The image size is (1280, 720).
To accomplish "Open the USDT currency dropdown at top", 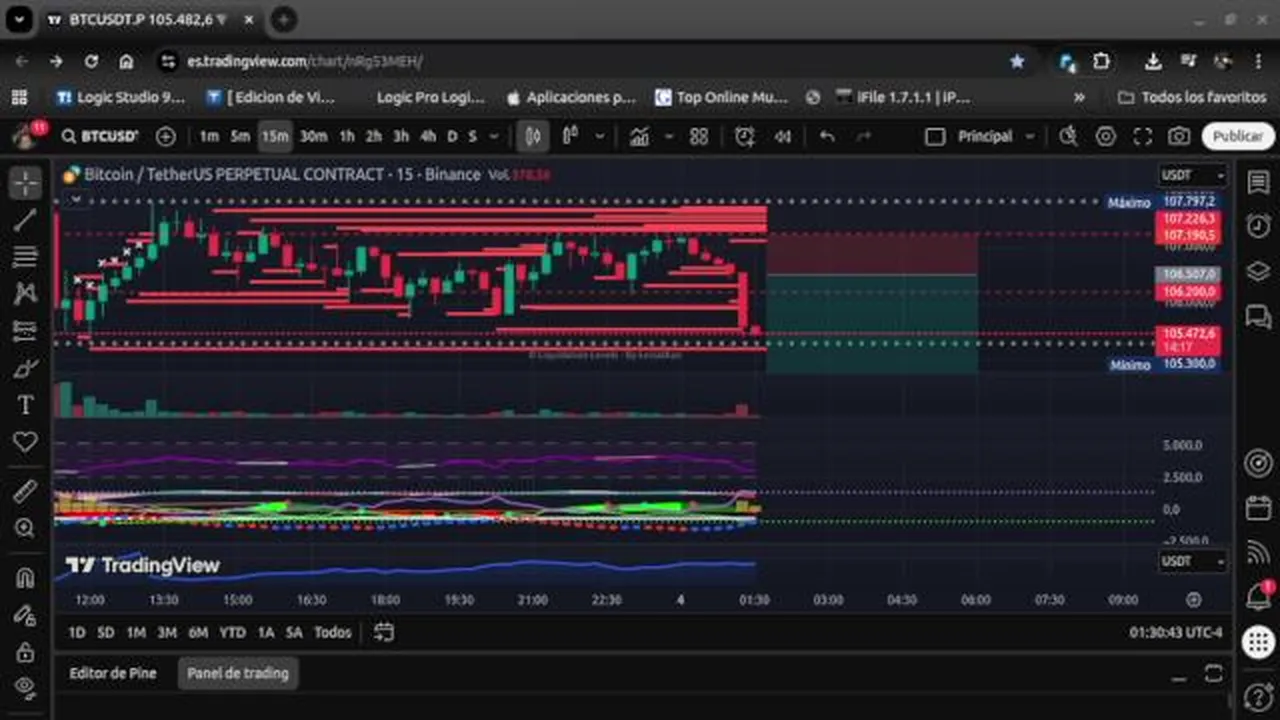I will pyautogui.click(x=1192, y=175).
